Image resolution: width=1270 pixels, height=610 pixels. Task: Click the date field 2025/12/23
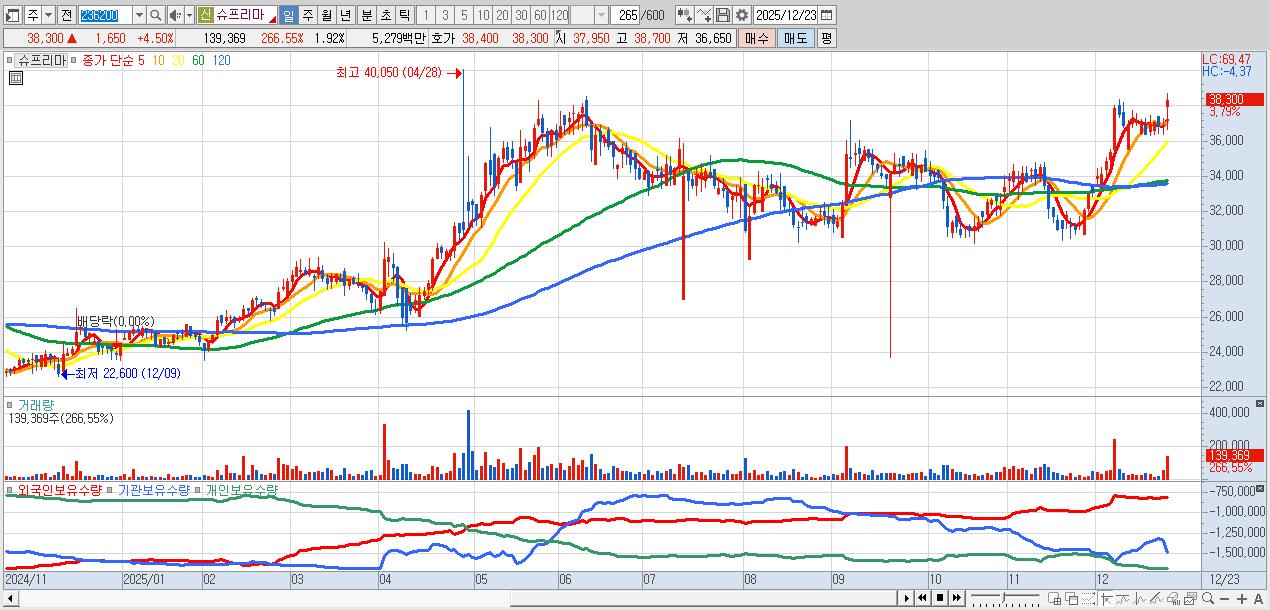[x=785, y=16]
